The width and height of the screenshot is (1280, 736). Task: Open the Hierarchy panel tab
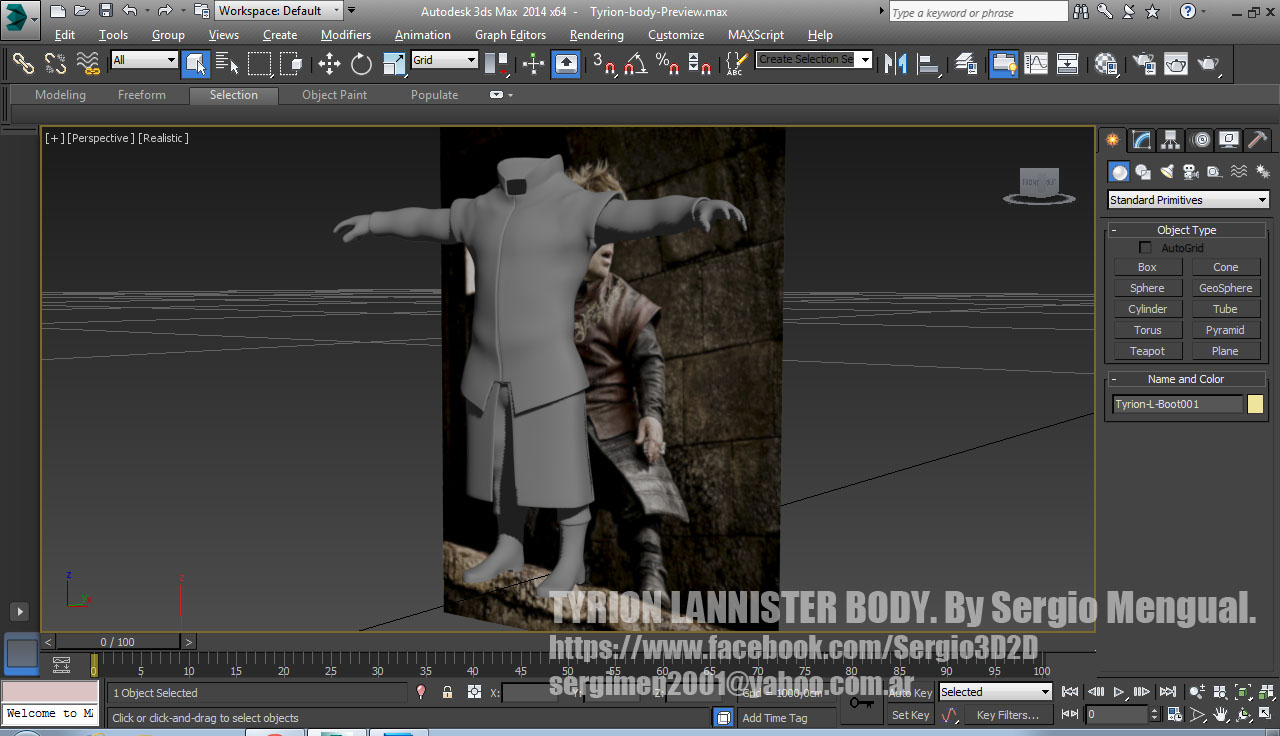click(x=1171, y=140)
